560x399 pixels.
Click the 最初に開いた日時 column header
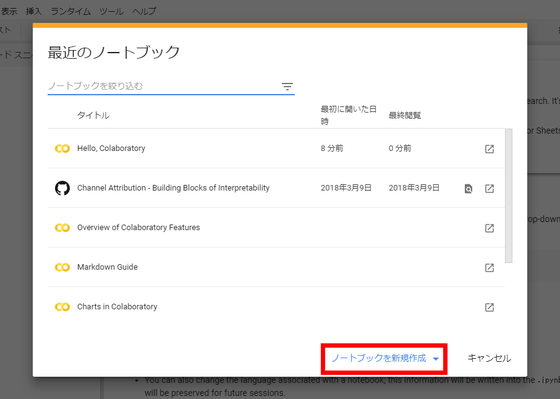tap(349, 115)
